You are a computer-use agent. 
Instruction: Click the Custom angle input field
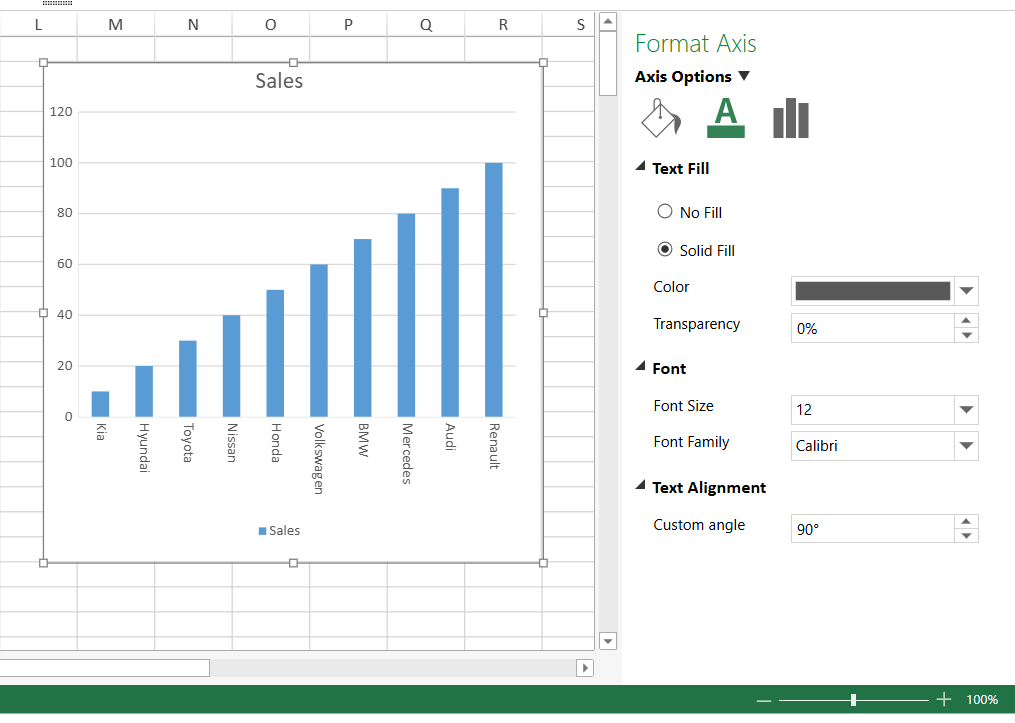873,529
